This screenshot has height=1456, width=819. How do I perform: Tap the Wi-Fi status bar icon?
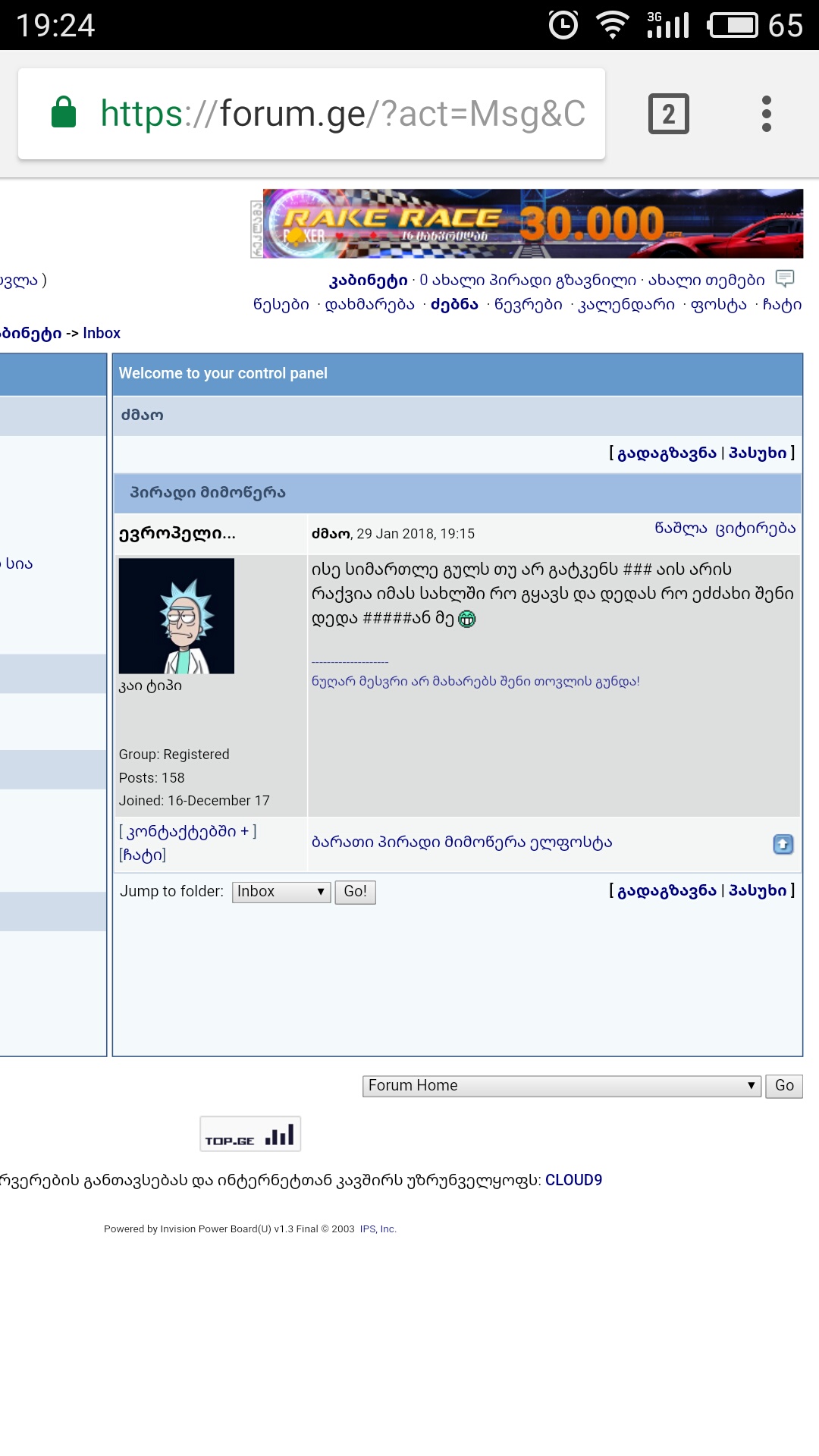click(613, 25)
